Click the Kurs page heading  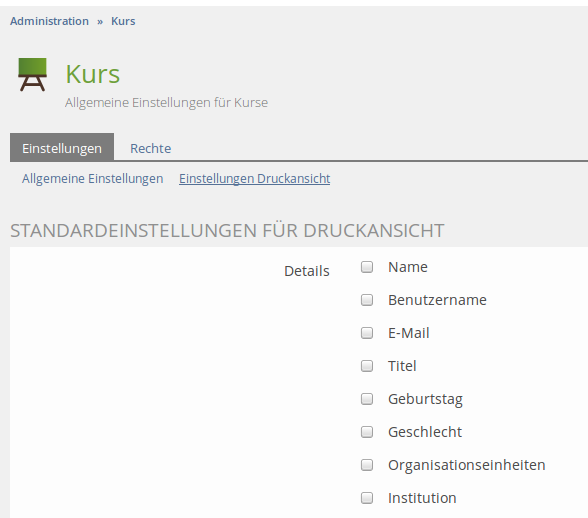tap(93, 74)
